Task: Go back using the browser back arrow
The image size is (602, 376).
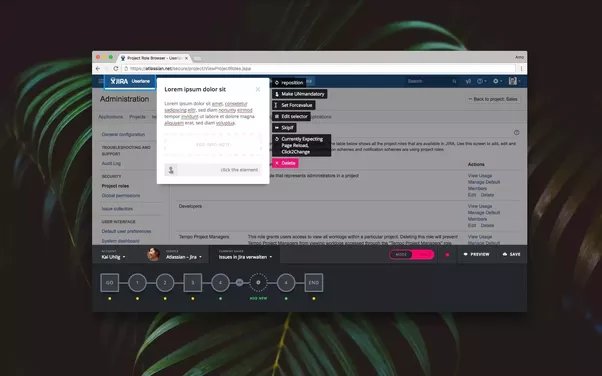Action: click(98, 68)
